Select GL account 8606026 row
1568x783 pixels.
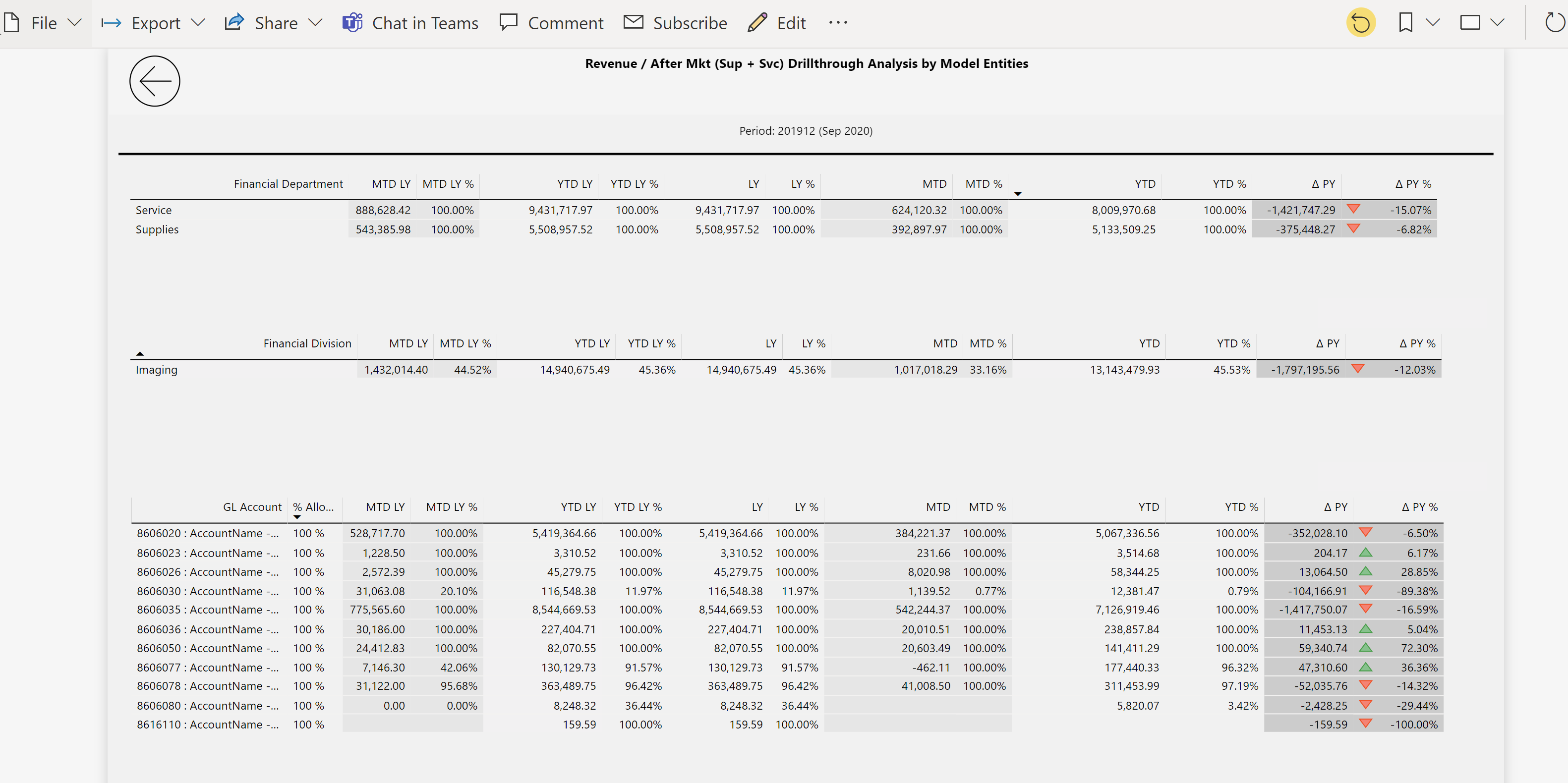tap(787, 572)
